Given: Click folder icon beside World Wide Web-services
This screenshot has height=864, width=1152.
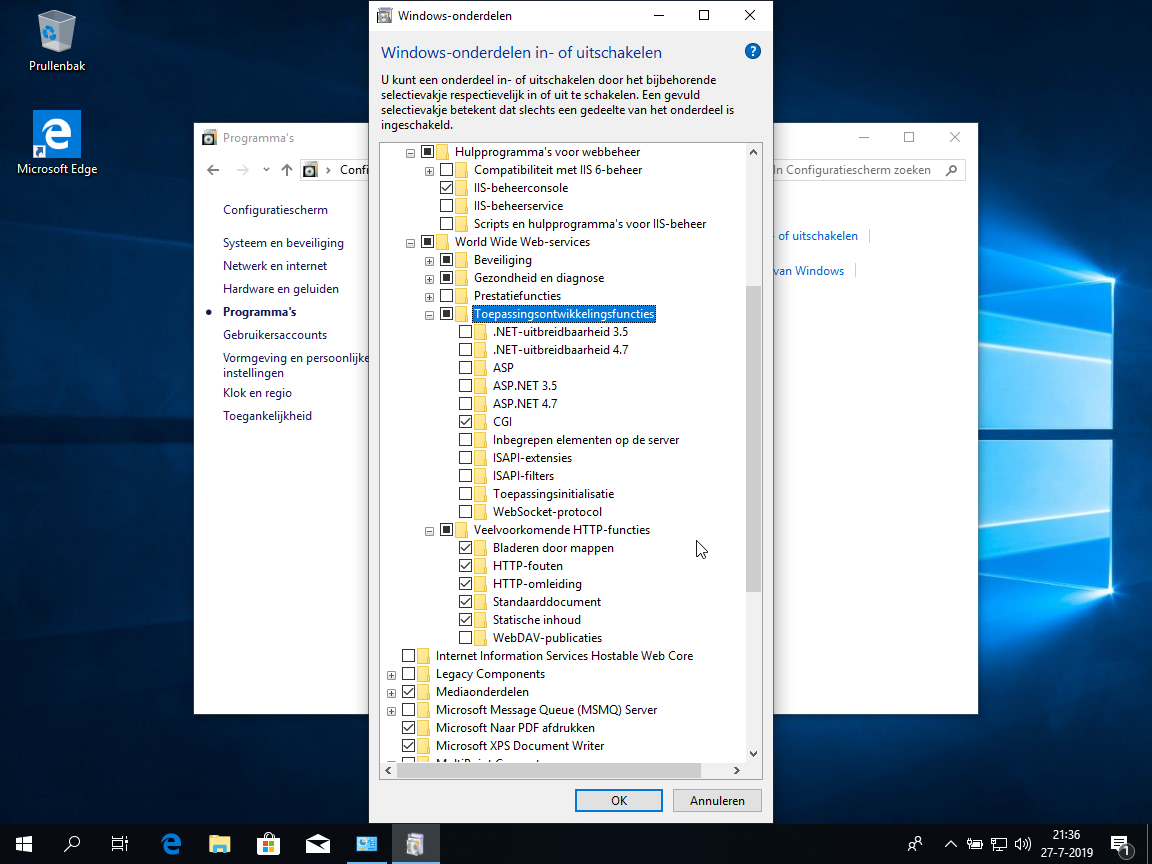Looking at the screenshot, I should coord(442,242).
